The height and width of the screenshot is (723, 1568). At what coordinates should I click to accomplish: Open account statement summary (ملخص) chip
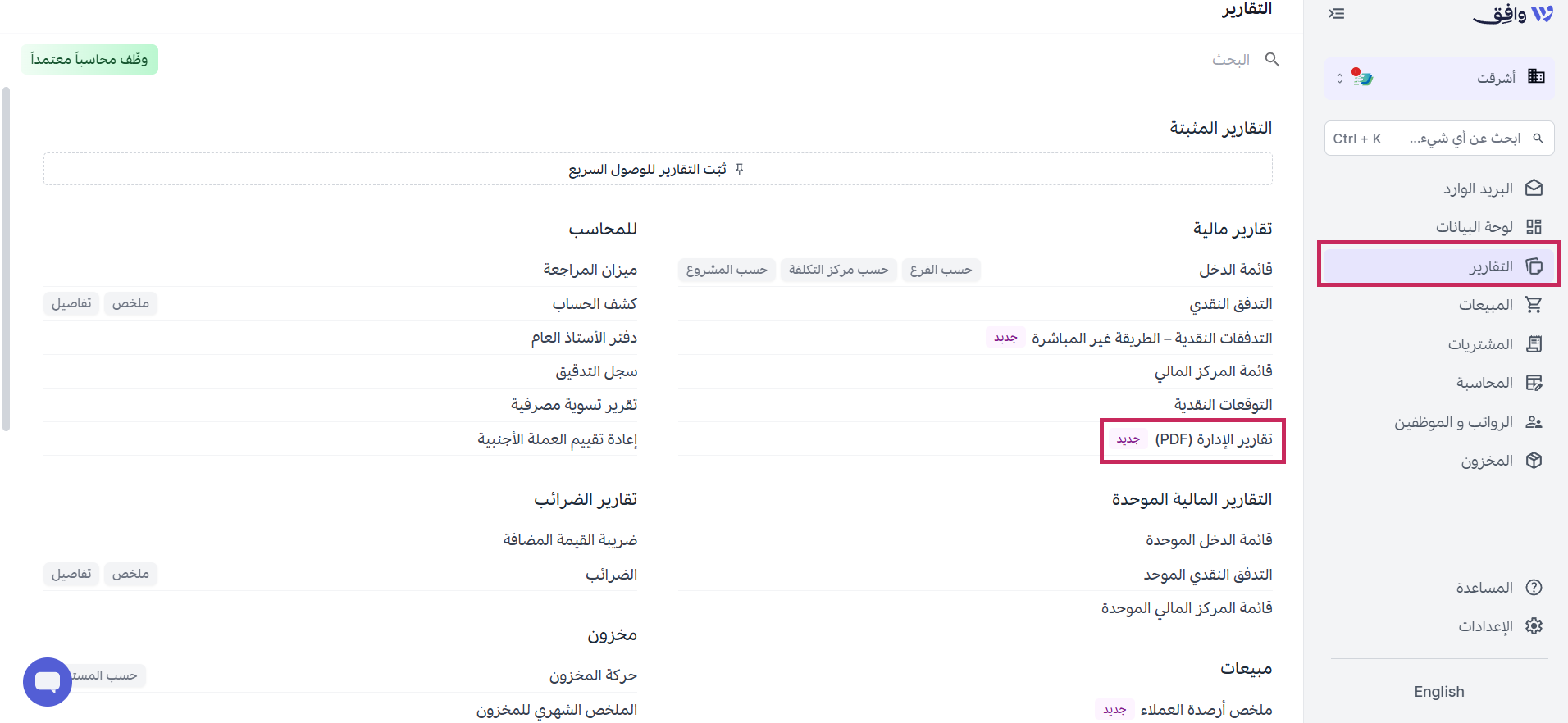coord(130,303)
